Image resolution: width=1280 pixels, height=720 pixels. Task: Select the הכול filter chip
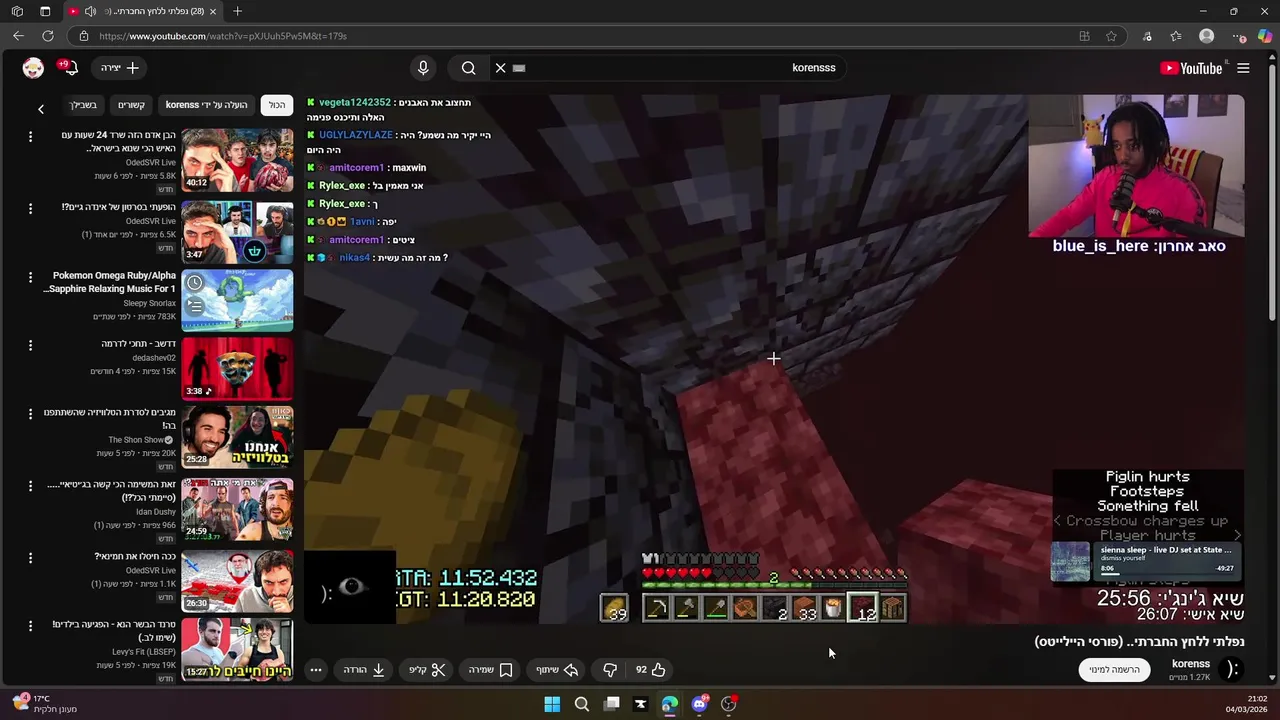tap(277, 105)
